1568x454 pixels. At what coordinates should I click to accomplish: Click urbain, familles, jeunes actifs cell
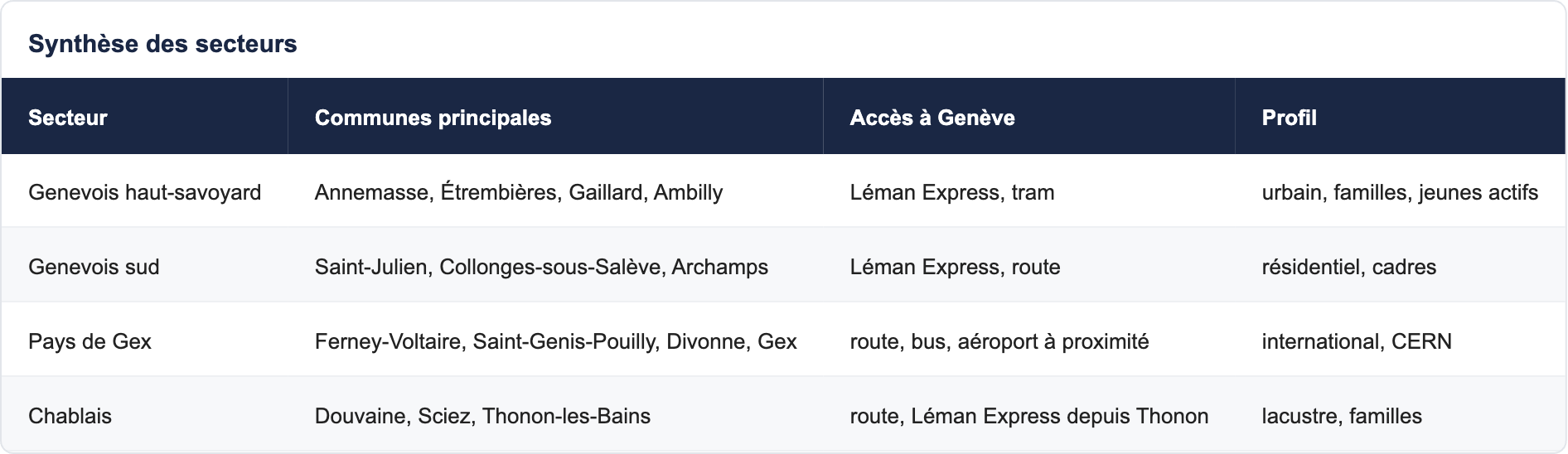coord(1400,192)
